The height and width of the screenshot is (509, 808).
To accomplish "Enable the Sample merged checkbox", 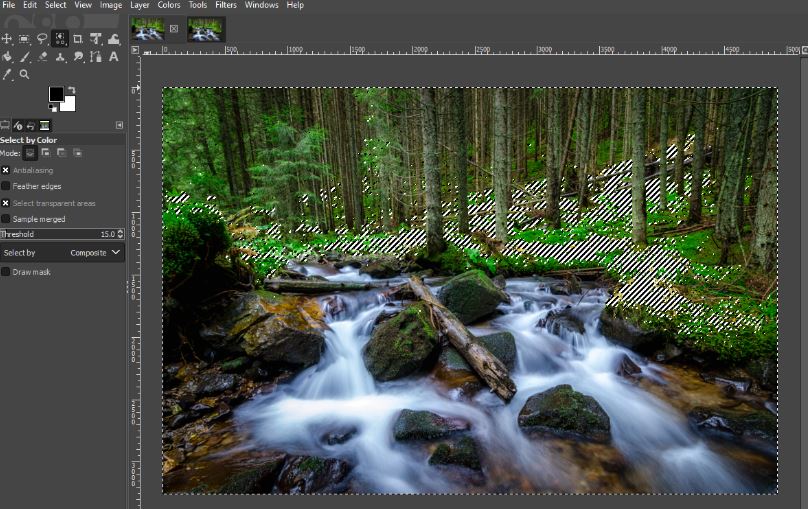I will tap(6, 219).
